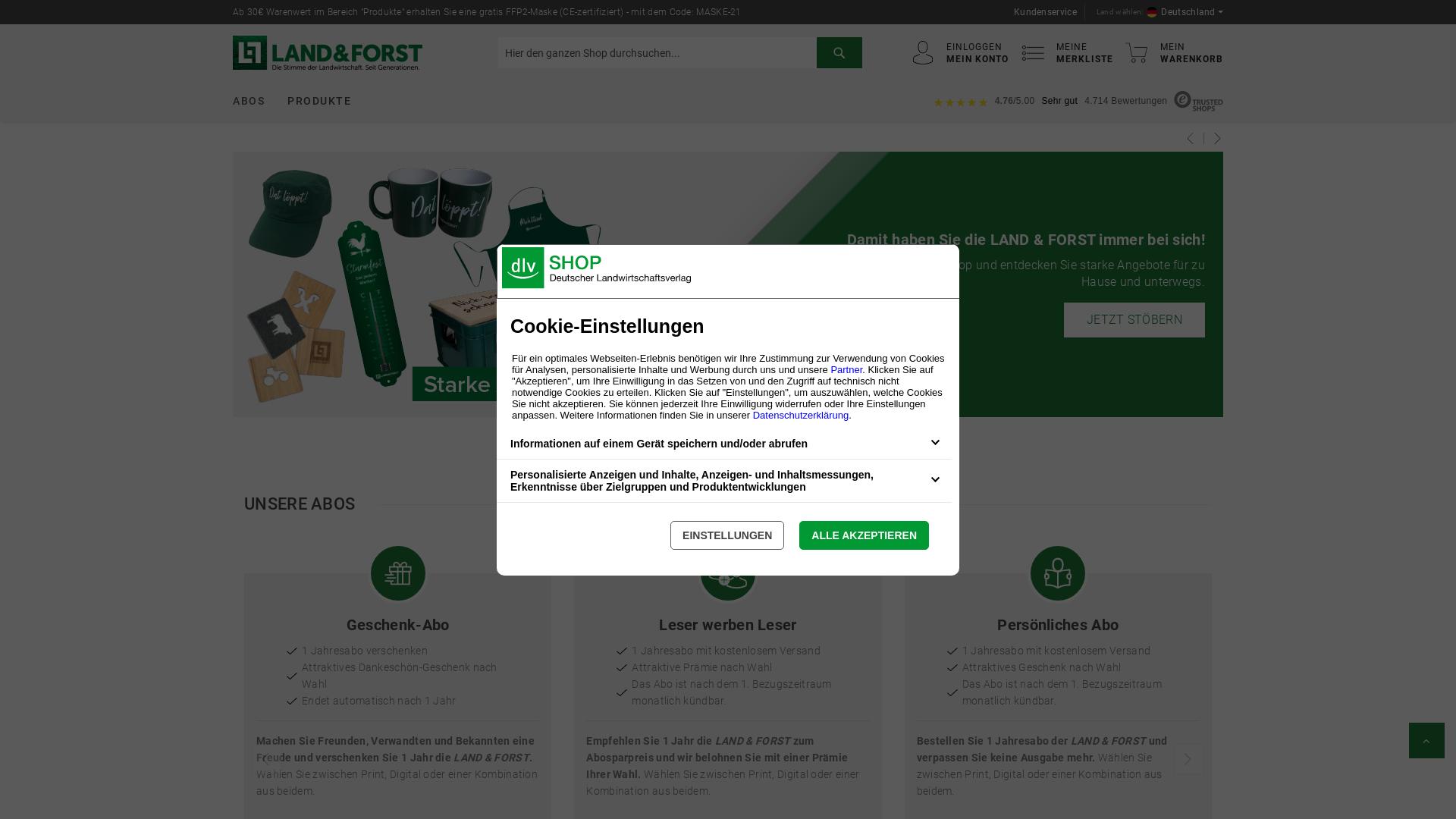Open the Datenschutzerklärung link
This screenshot has height=819, width=1456.
(800, 415)
